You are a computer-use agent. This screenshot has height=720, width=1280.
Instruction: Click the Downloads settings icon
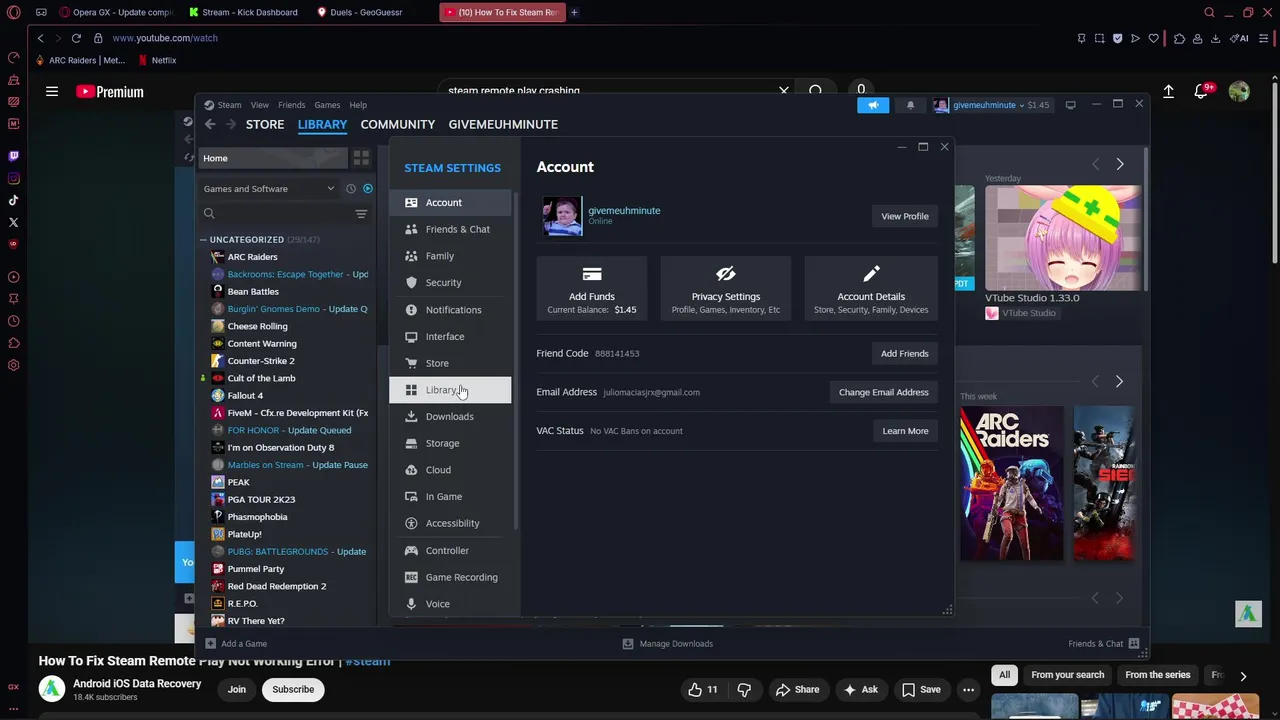411,416
